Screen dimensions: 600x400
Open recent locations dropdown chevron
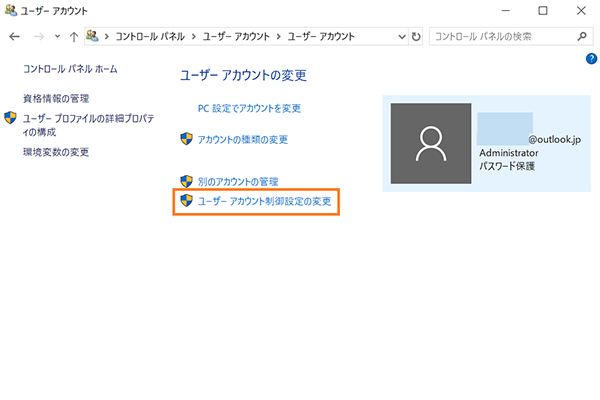(x=57, y=36)
